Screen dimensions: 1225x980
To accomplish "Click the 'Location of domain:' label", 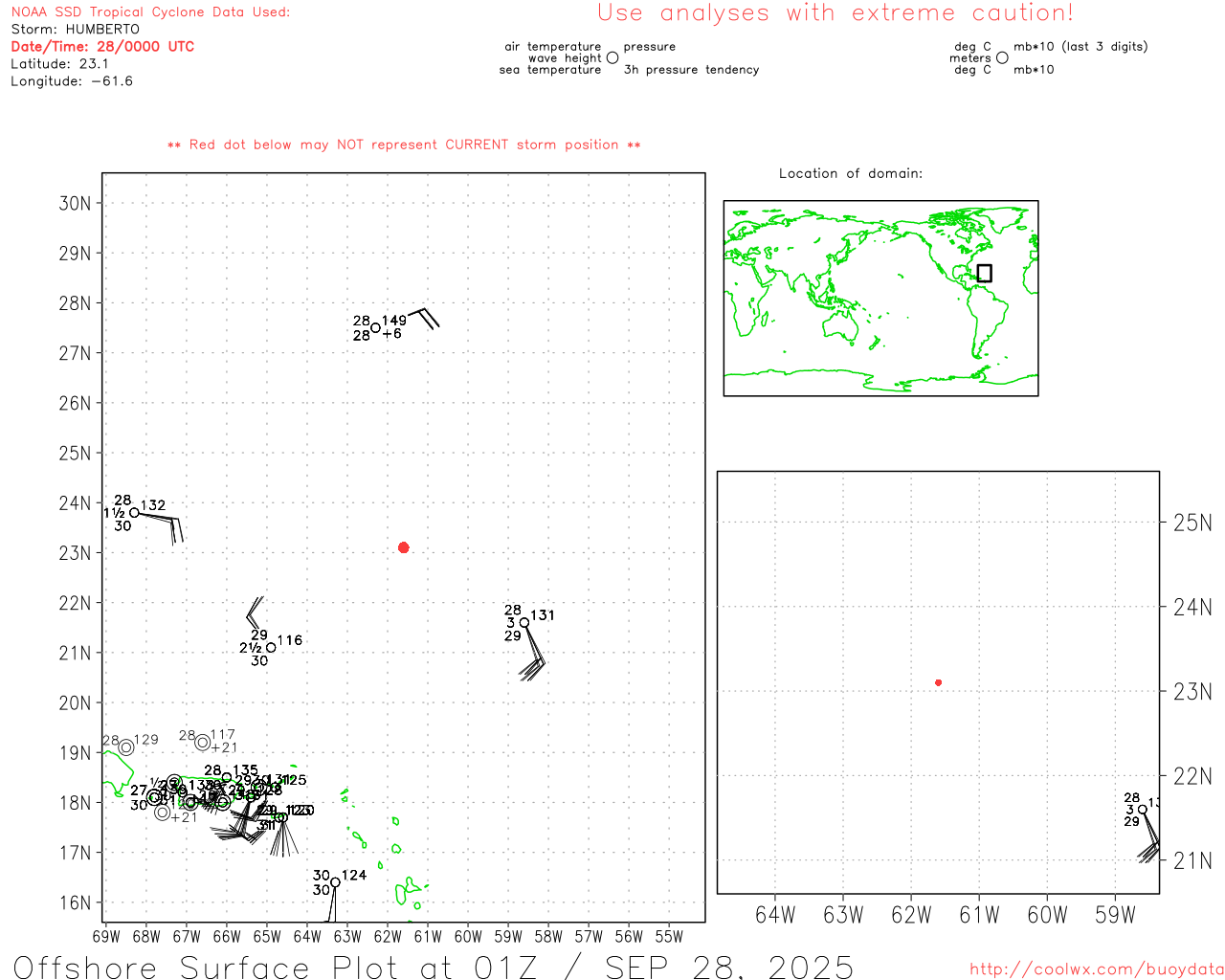I will (851, 173).
